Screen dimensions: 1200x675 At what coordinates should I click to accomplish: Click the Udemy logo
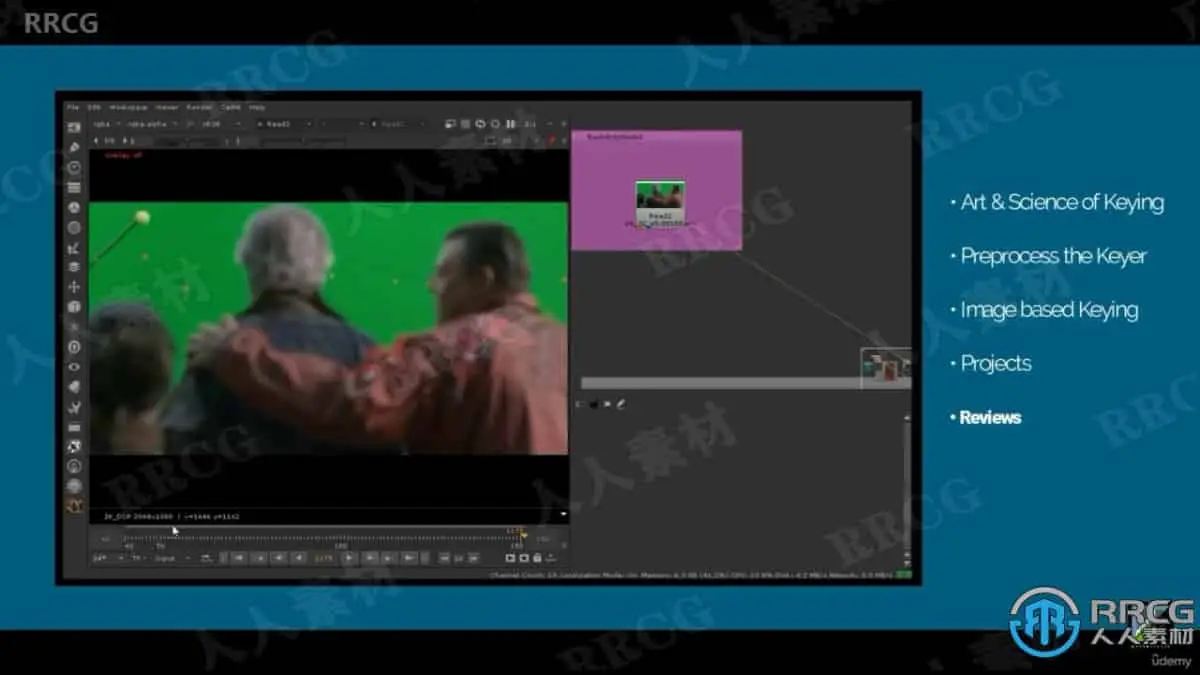coord(1172,660)
